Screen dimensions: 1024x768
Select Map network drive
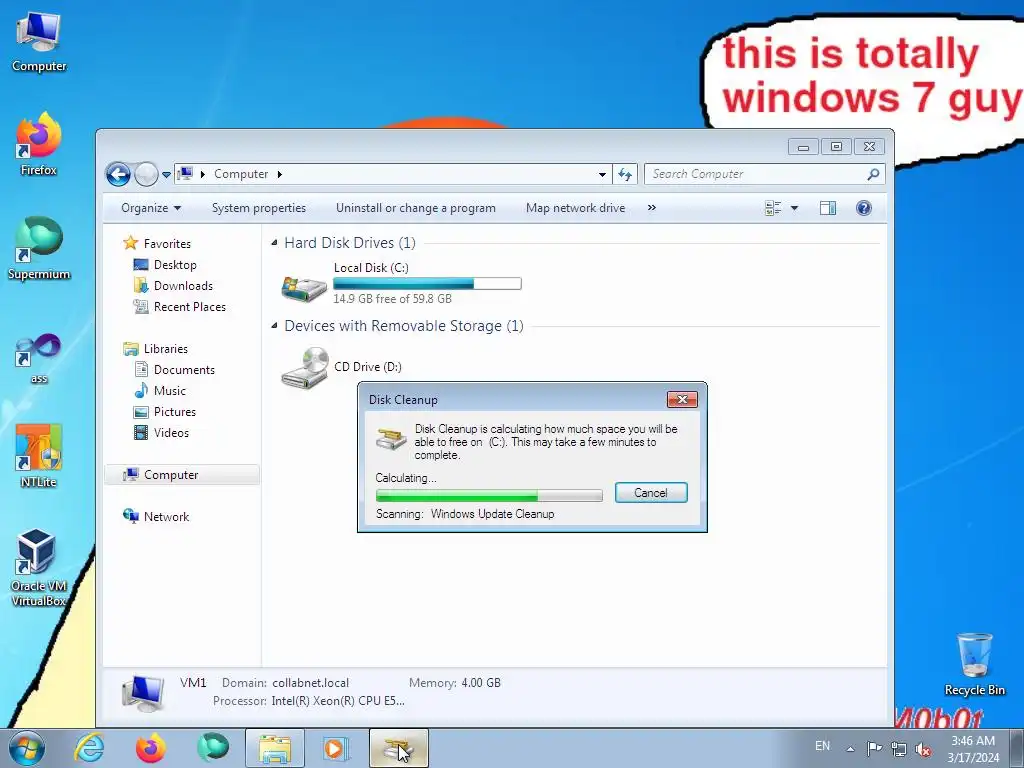(575, 208)
